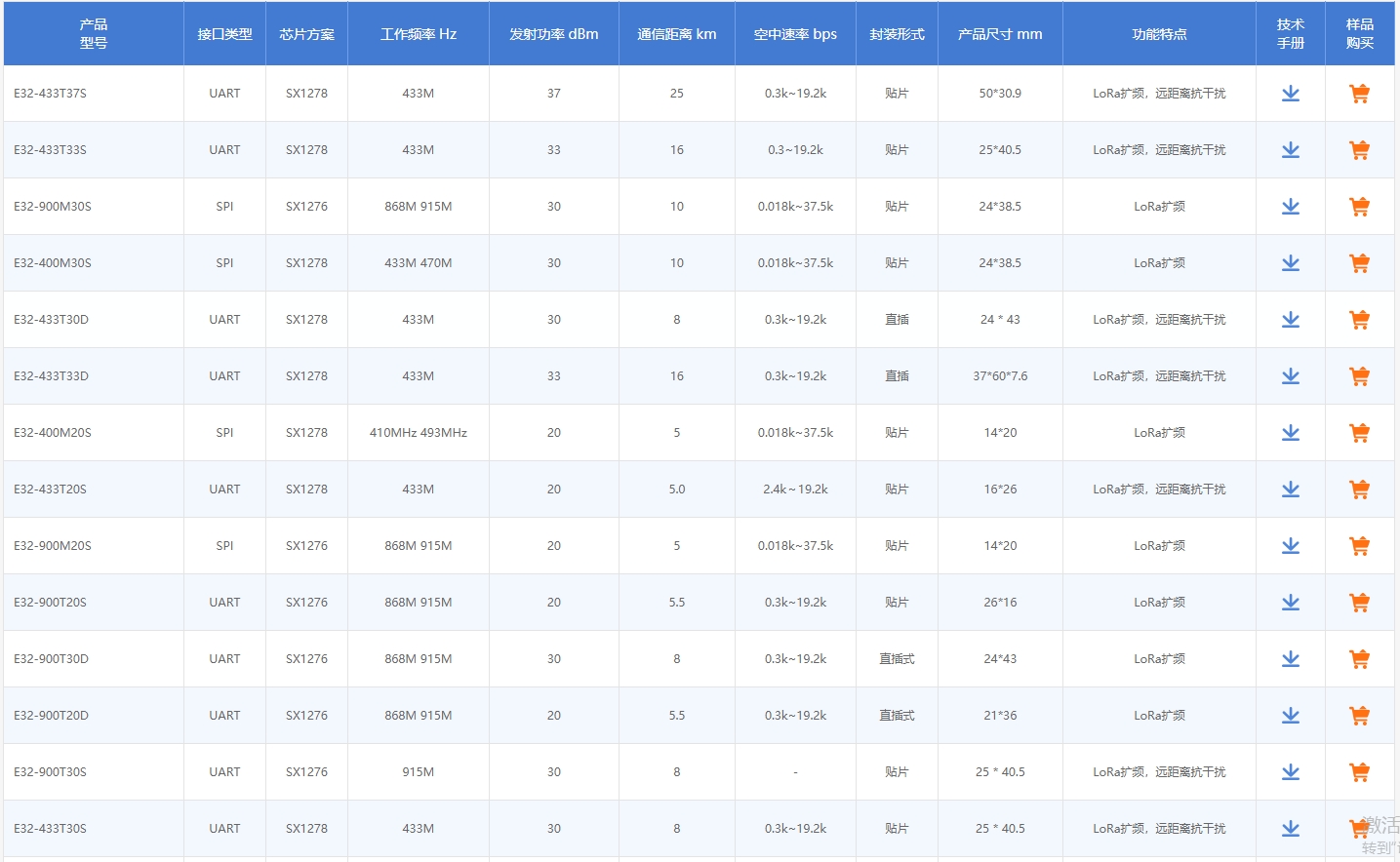Download the technical manual for E32-900T30D
The image size is (1400, 862).
pyautogui.click(x=1290, y=659)
